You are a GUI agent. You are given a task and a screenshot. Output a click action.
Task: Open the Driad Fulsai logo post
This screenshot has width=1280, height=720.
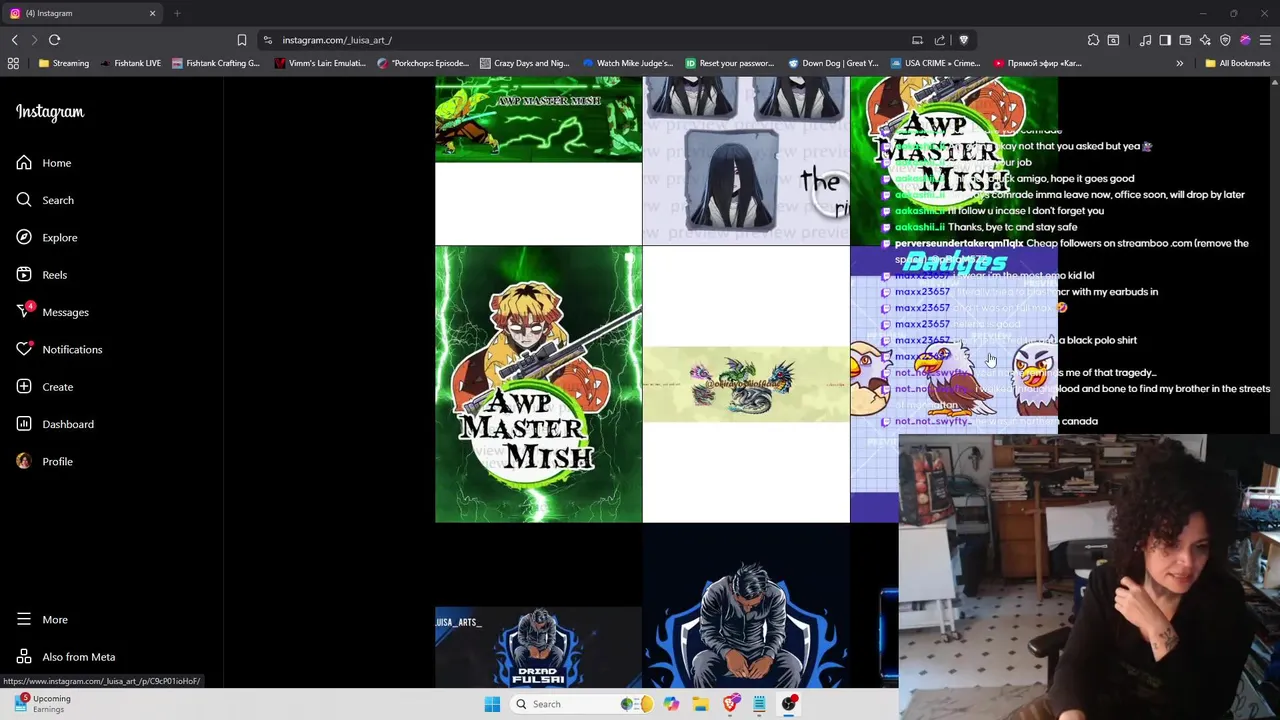(x=538, y=606)
